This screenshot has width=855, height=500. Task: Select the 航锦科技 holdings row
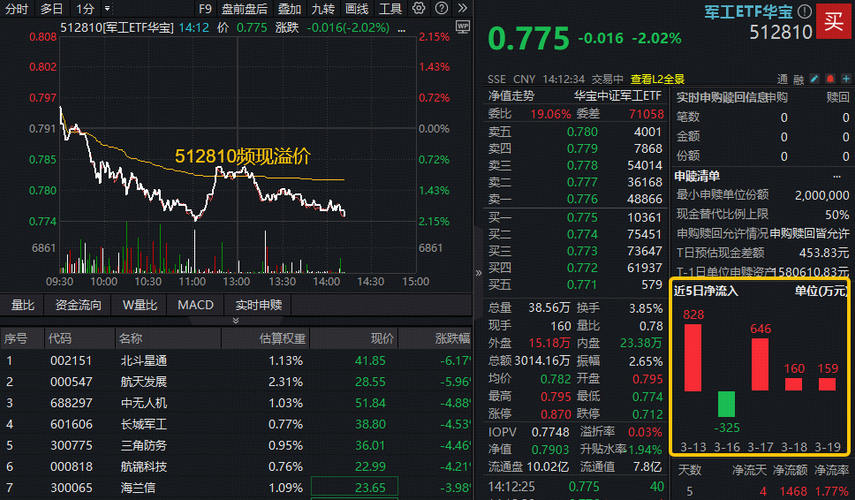coord(236,467)
